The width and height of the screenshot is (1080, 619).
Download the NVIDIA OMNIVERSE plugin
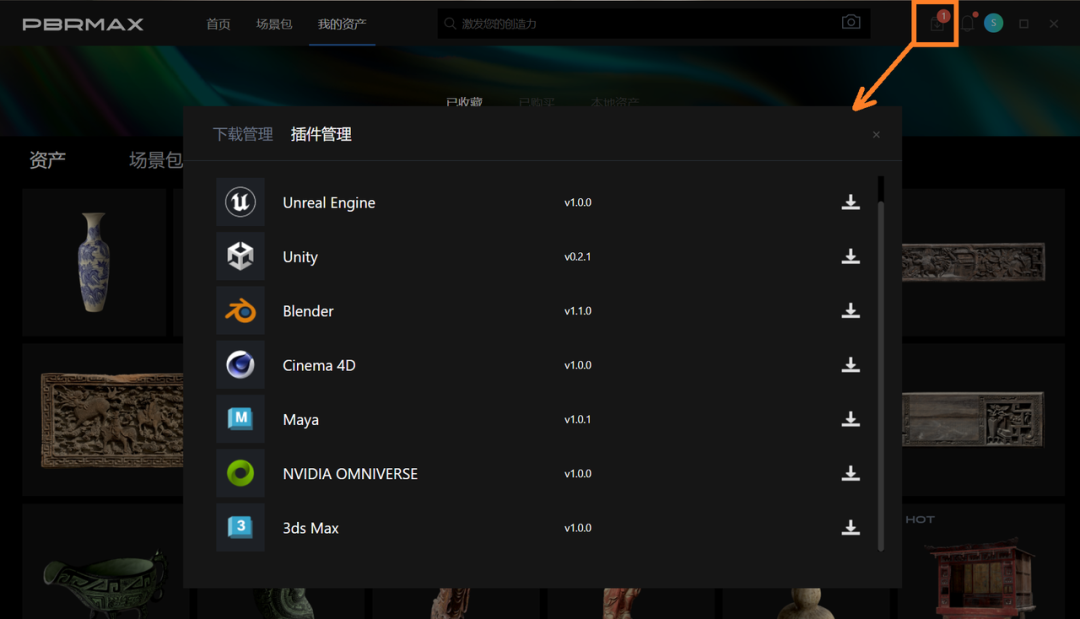click(851, 474)
